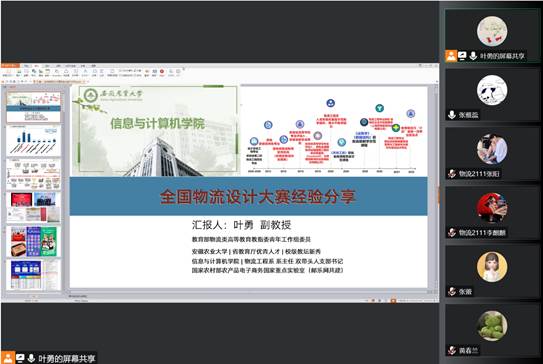
Task: Select the sixth slide thumbnail with the blue table
Action: click(34, 275)
